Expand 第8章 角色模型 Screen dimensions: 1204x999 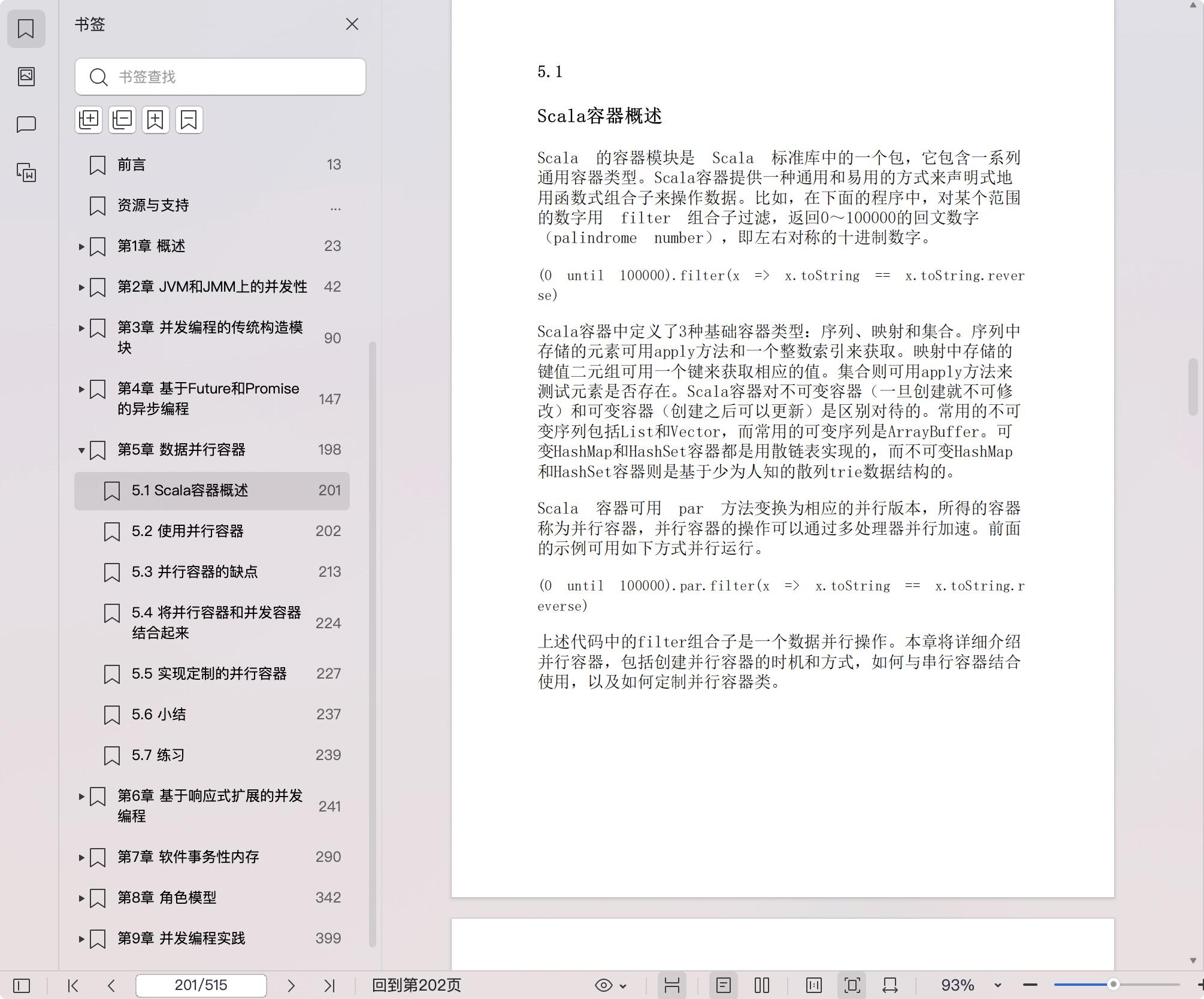[81, 898]
